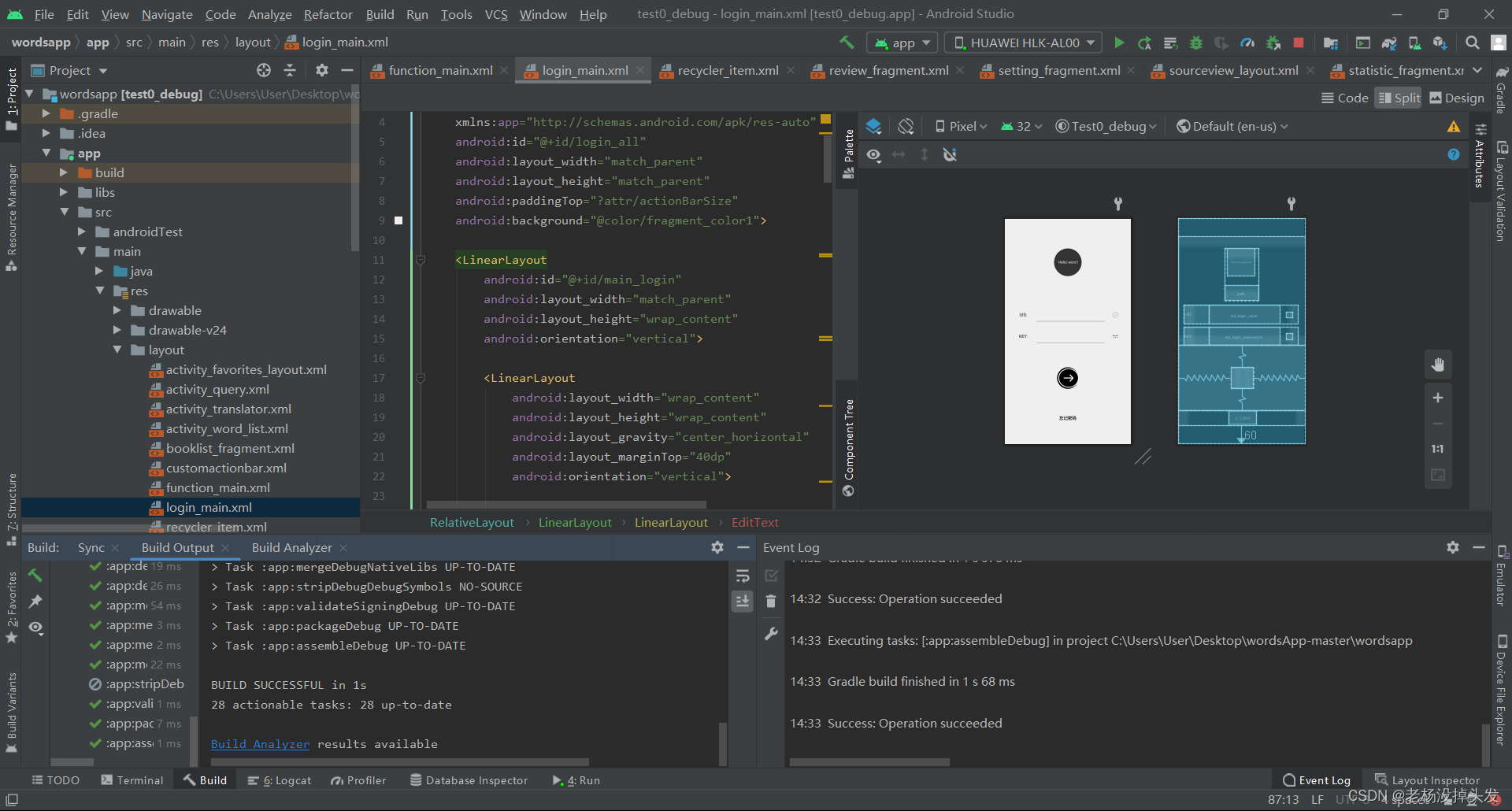The width and height of the screenshot is (1512, 811).
Task: Click zoom in plus button in design view
Action: point(1437,398)
